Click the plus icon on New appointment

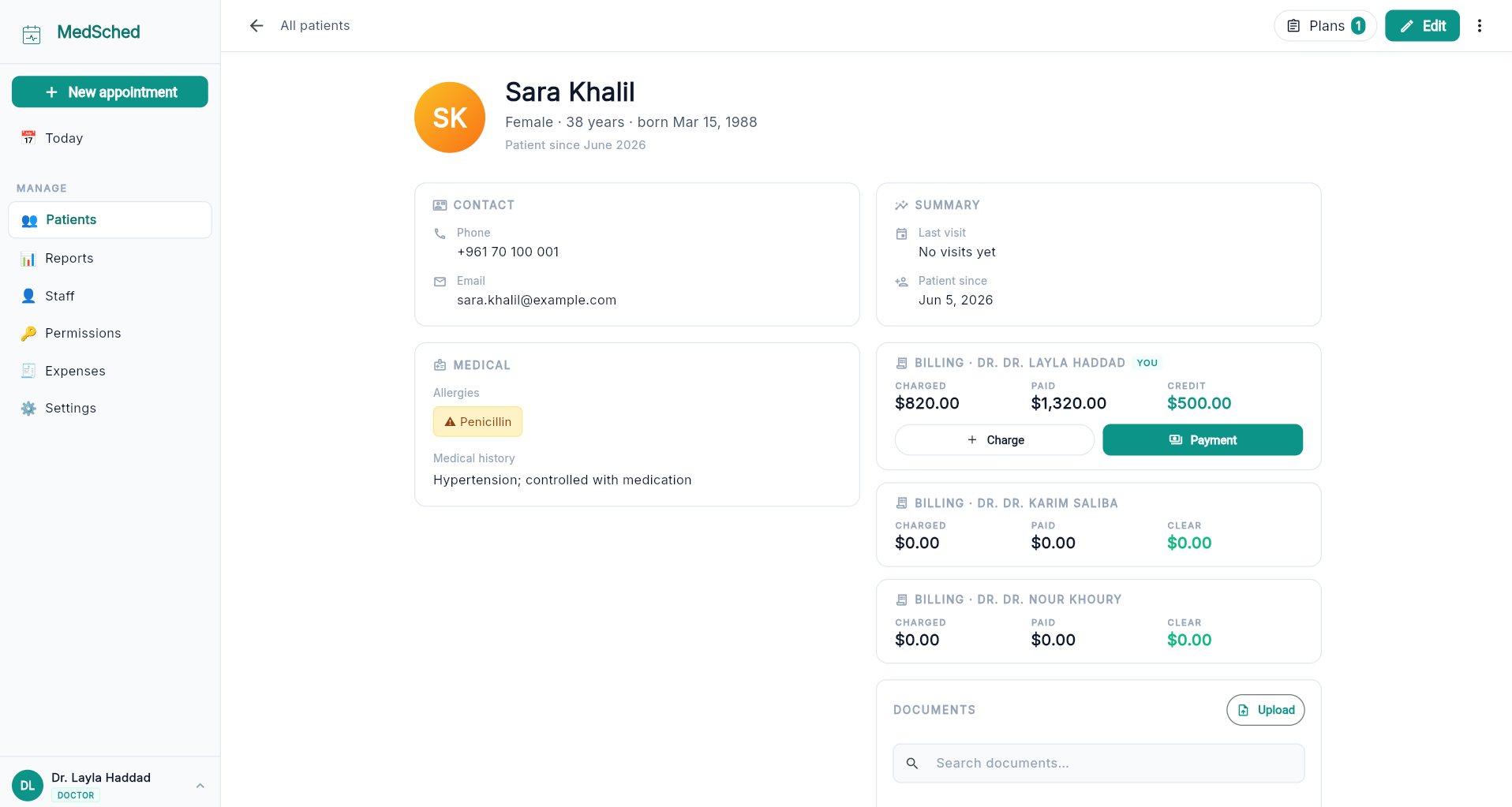(51, 92)
